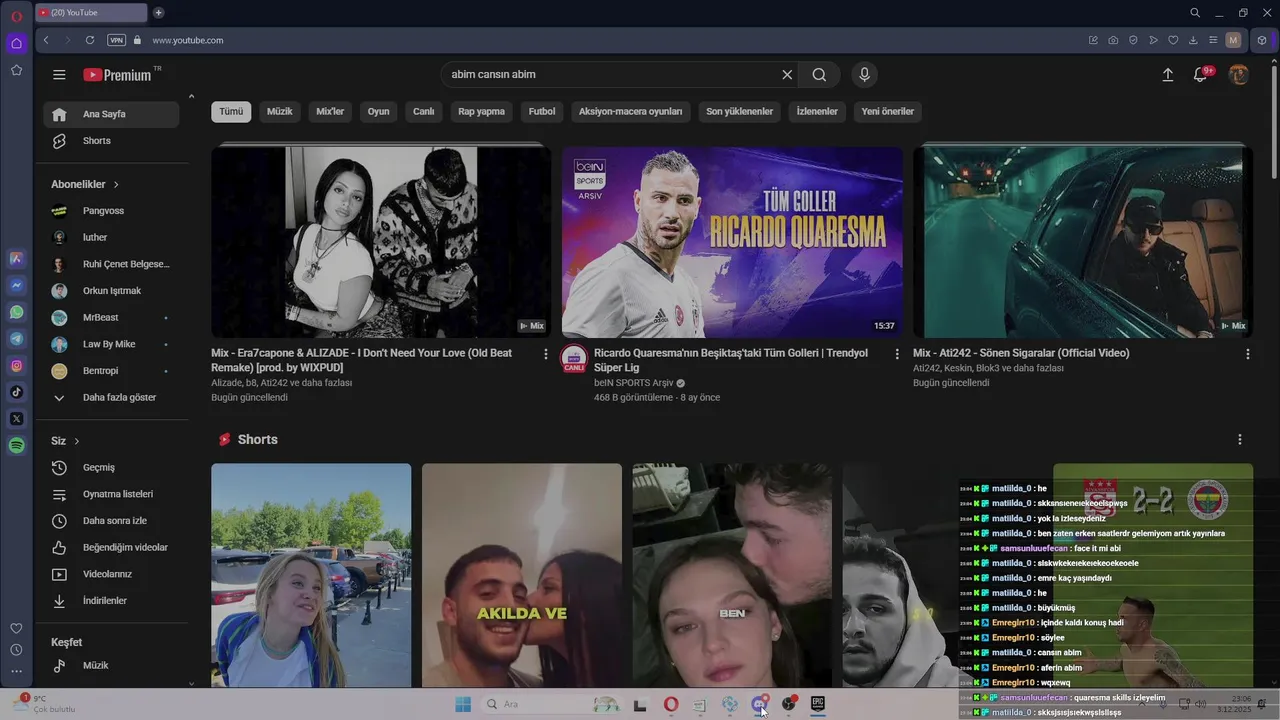1280x720 pixels.
Task: Open the AKILDA VE short
Action: coord(522,575)
